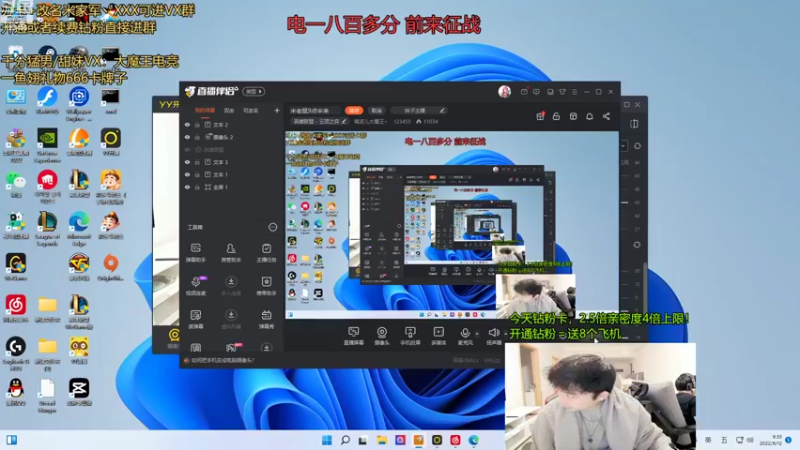Image resolution: width=800 pixels, height=450 pixels.
Task: Click the unlock padlock icon in toolbar
Action: (x=556, y=116)
